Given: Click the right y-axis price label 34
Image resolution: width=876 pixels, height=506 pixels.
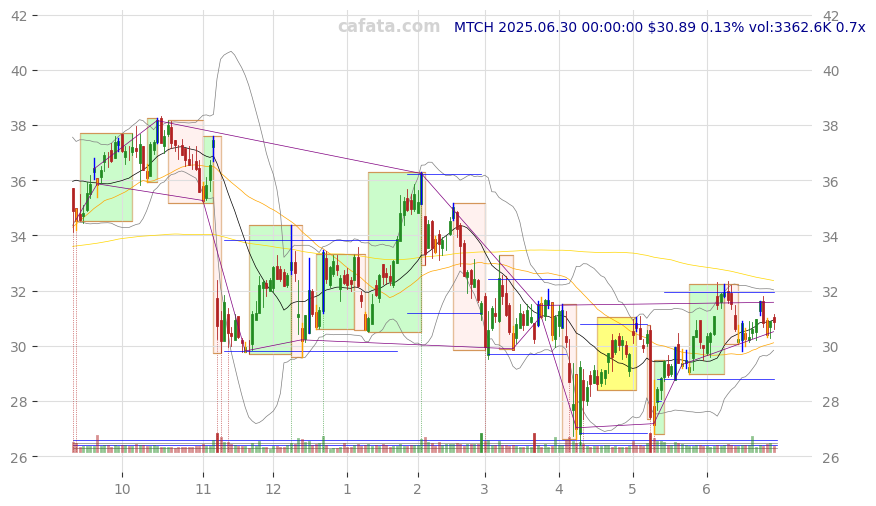Looking at the screenshot, I should 831,237.
